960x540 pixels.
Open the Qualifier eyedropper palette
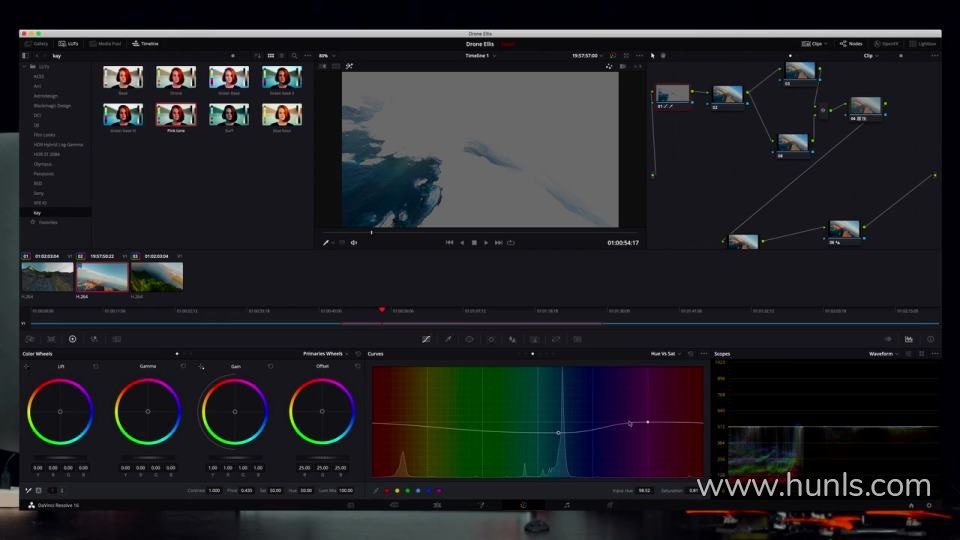point(448,339)
